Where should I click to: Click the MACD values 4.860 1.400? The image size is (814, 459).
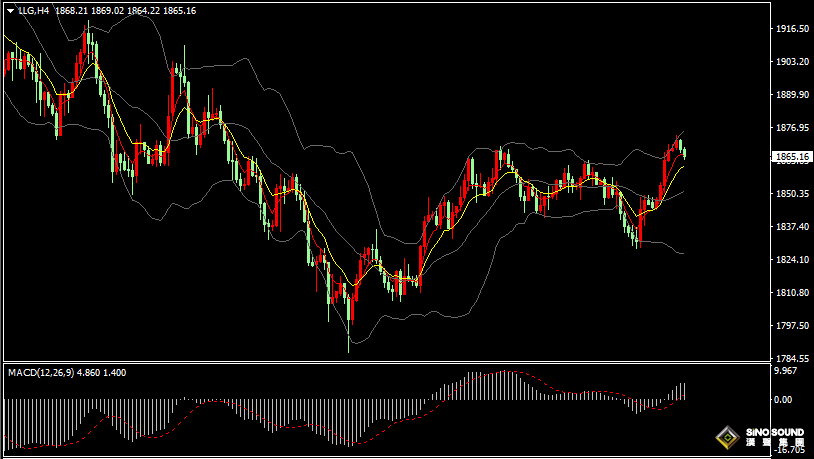pos(101,373)
